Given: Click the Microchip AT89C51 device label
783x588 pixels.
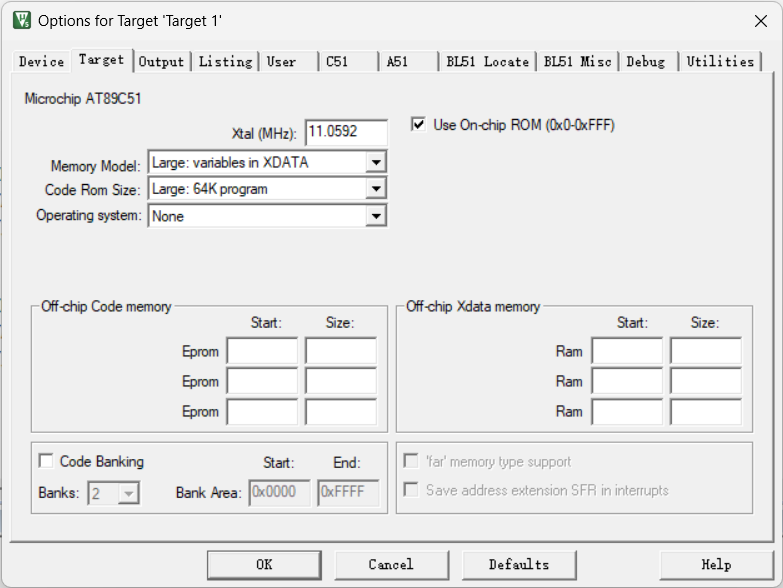Looking at the screenshot, I should click(83, 99).
